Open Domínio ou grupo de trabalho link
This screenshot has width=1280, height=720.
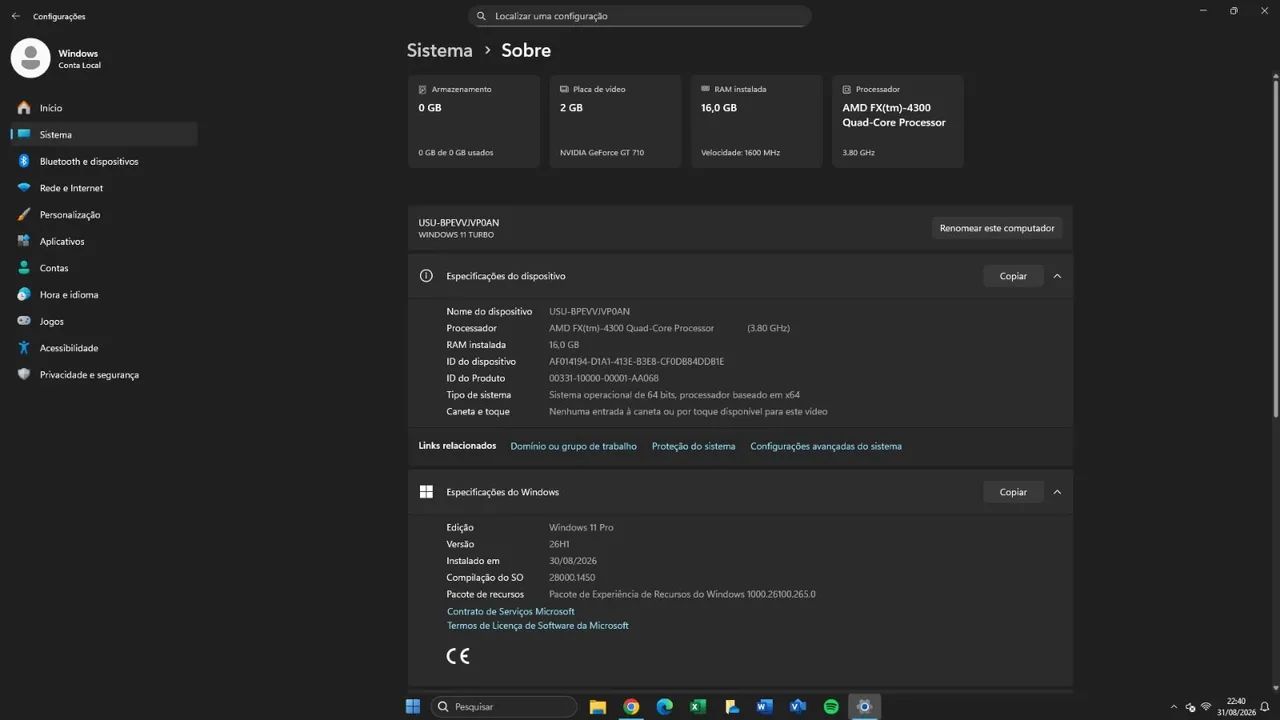pyautogui.click(x=573, y=446)
